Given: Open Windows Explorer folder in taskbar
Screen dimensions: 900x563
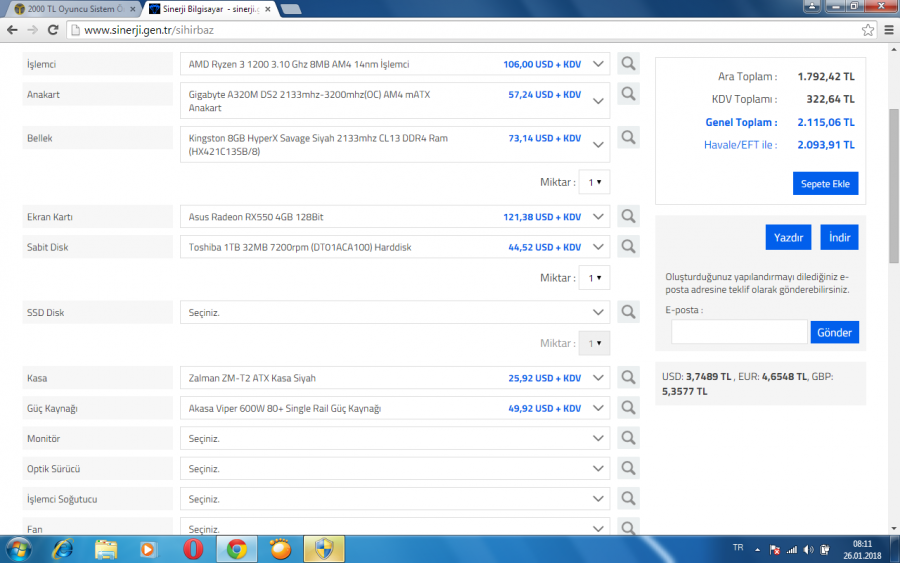Looking at the screenshot, I should [106, 550].
